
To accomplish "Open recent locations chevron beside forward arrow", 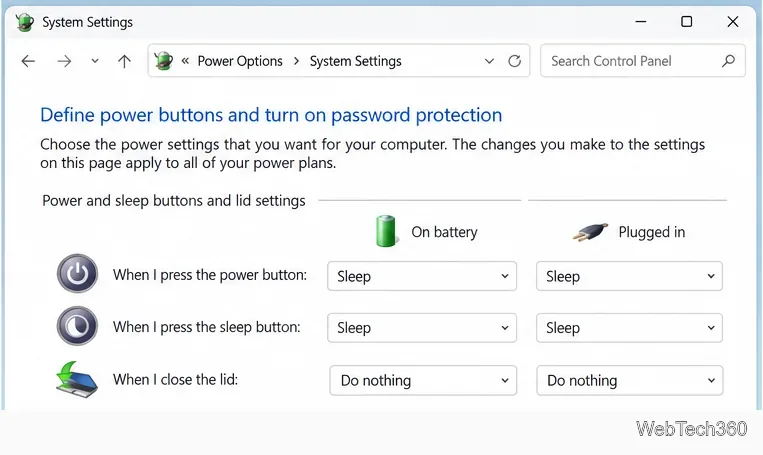I will tap(95, 61).
